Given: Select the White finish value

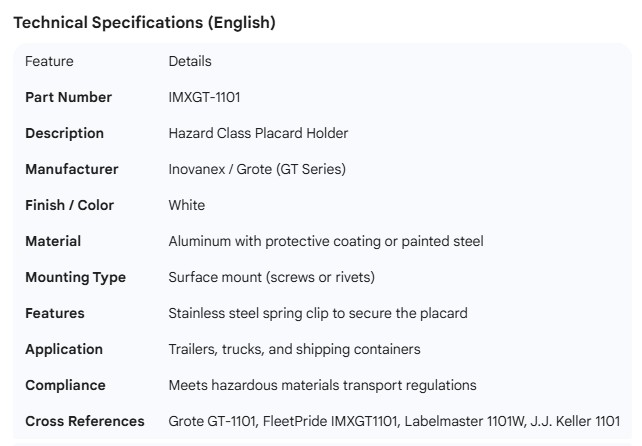Looking at the screenshot, I should point(187,205).
